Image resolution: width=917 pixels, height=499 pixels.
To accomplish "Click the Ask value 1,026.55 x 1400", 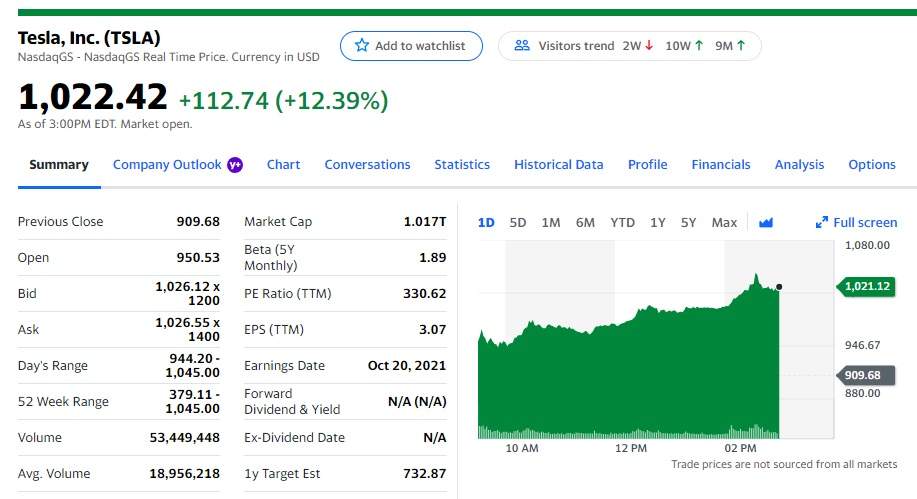I will tap(188, 329).
